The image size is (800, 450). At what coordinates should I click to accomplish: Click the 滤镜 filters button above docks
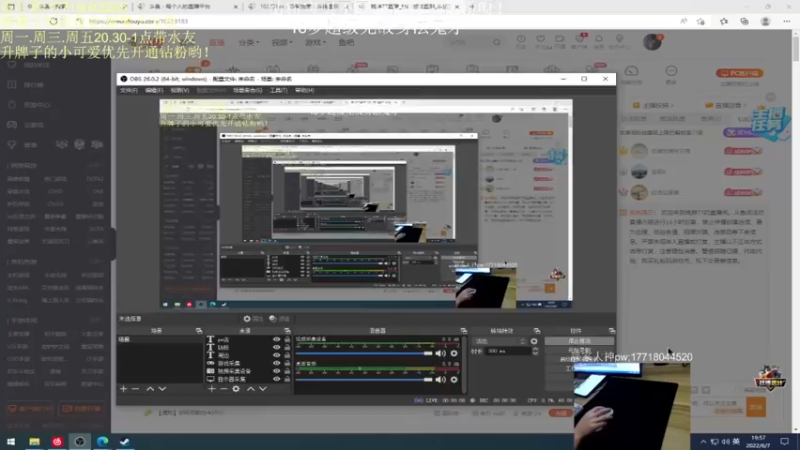click(x=280, y=319)
